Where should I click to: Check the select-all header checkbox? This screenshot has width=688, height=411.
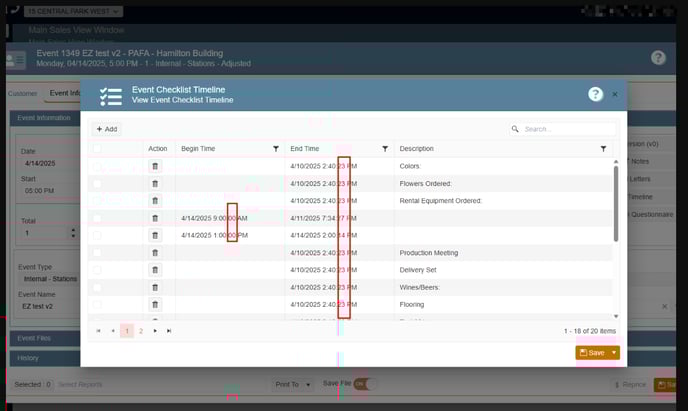click(x=97, y=148)
